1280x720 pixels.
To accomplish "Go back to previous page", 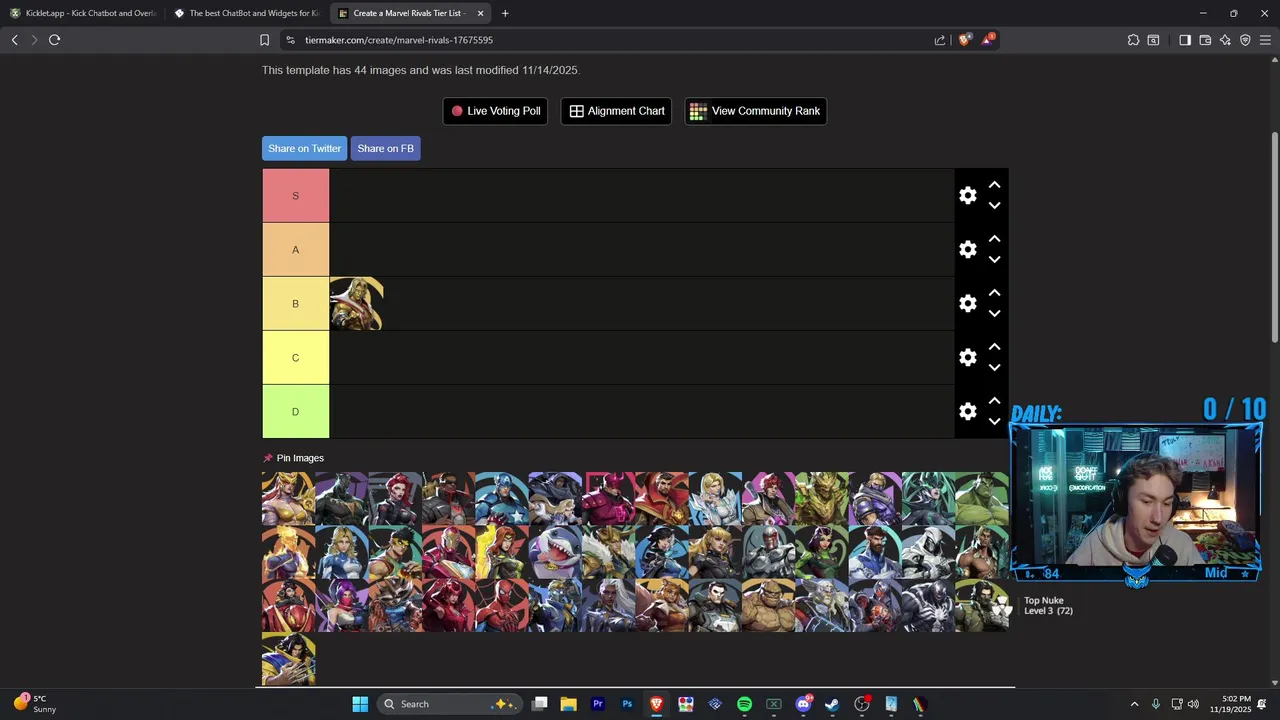I will 14,40.
